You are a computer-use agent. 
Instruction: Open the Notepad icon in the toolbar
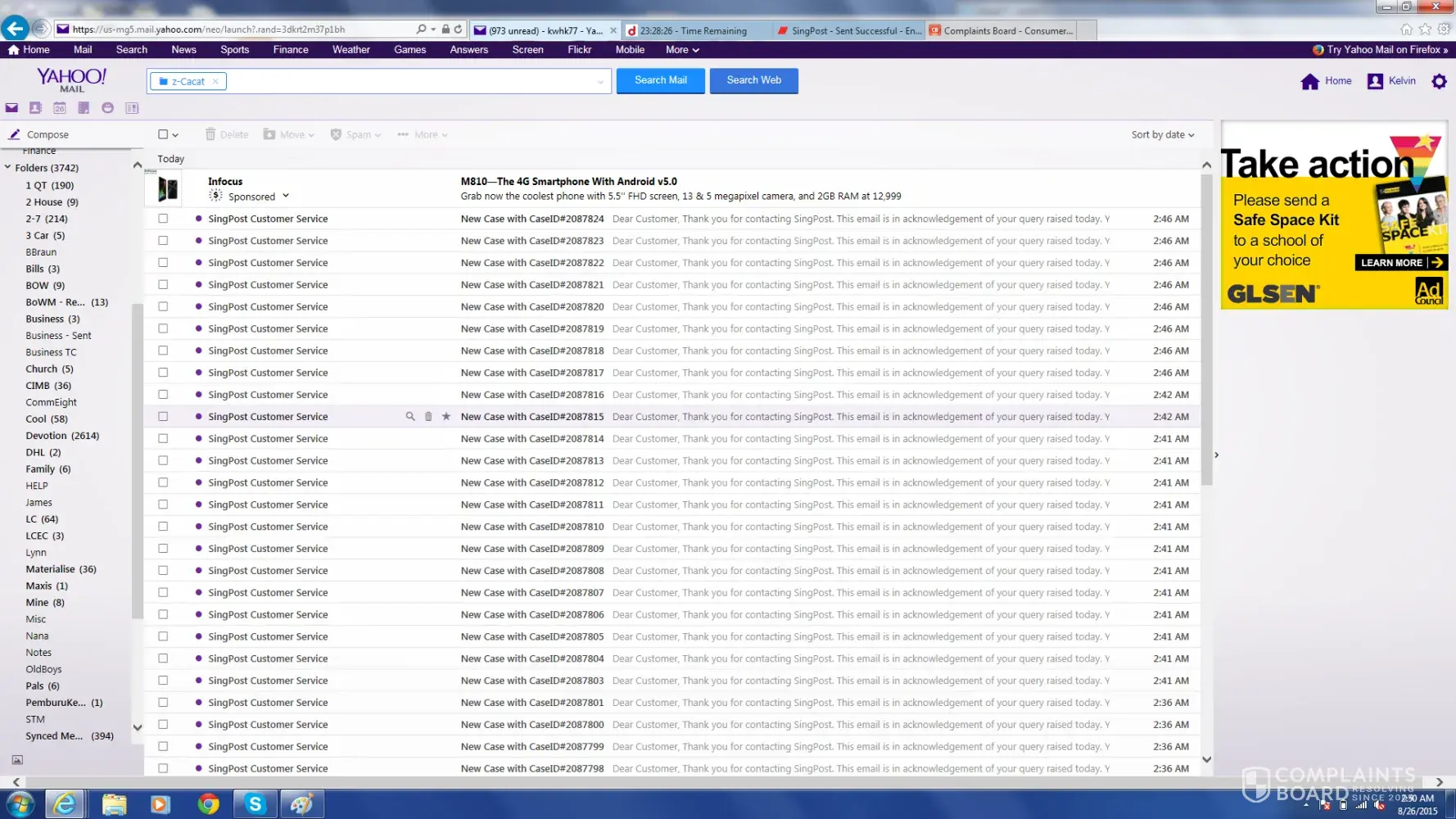click(x=84, y=108)
